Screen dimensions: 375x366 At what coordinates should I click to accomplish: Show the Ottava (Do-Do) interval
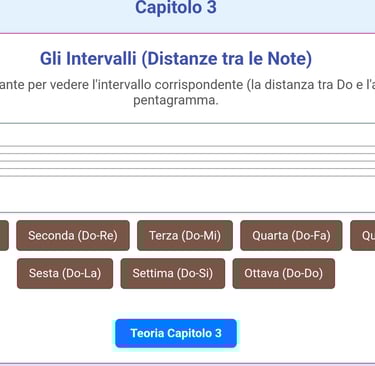coord(284,273)
